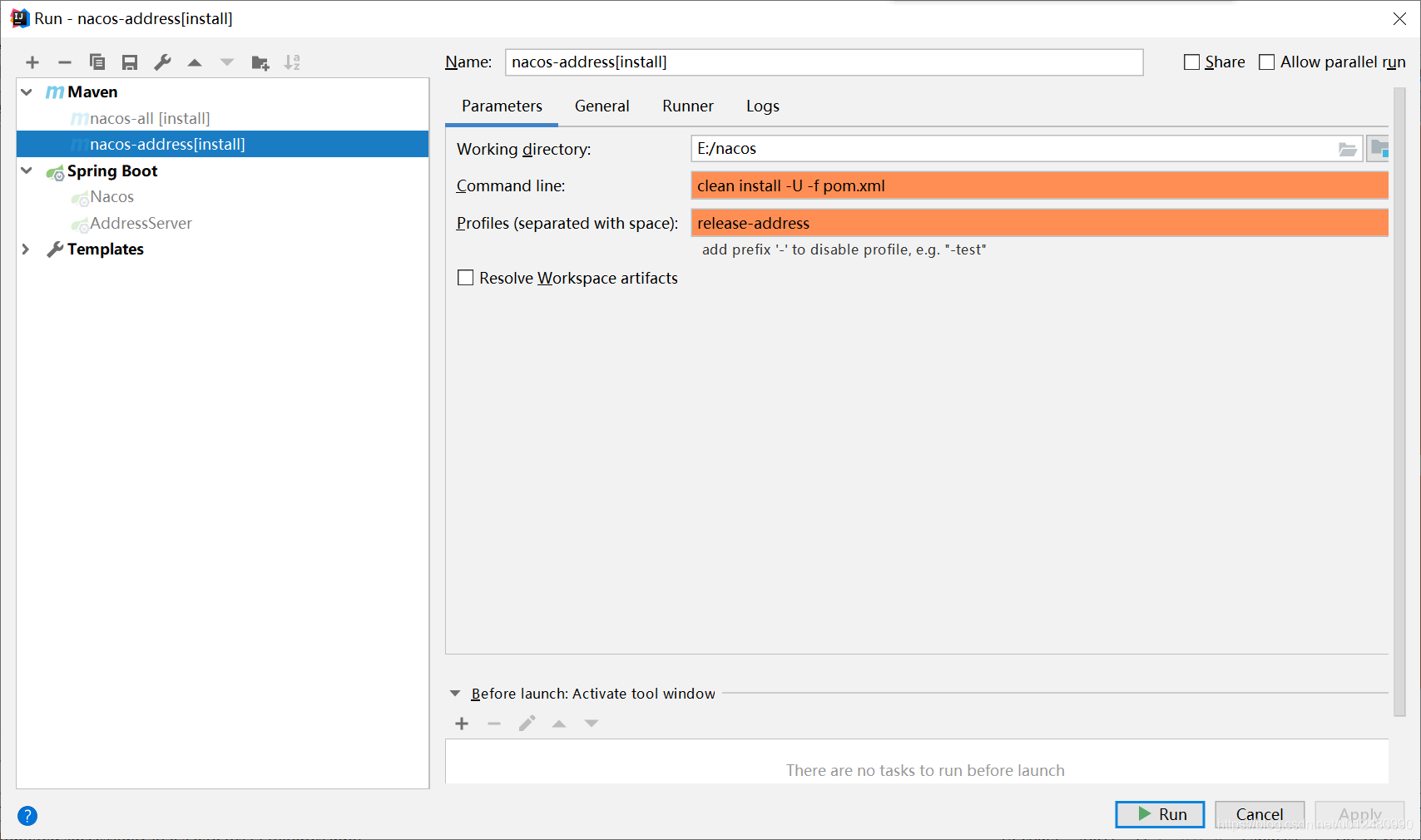
Task: Remove the selected configuration
Action: [x=65, y=62]
